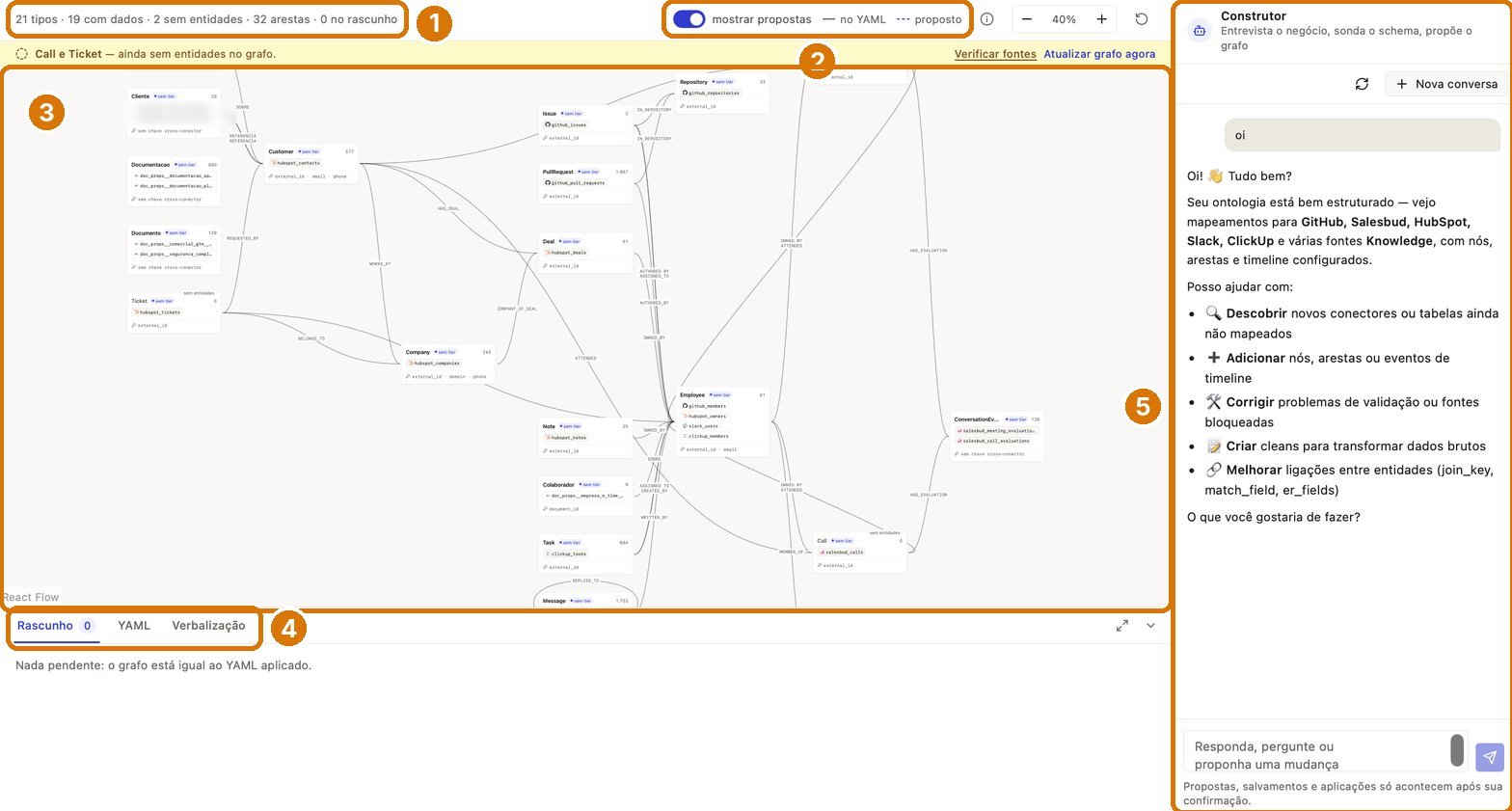Click the Colaborador node card
1512x811 pixels.
point(585,496)
